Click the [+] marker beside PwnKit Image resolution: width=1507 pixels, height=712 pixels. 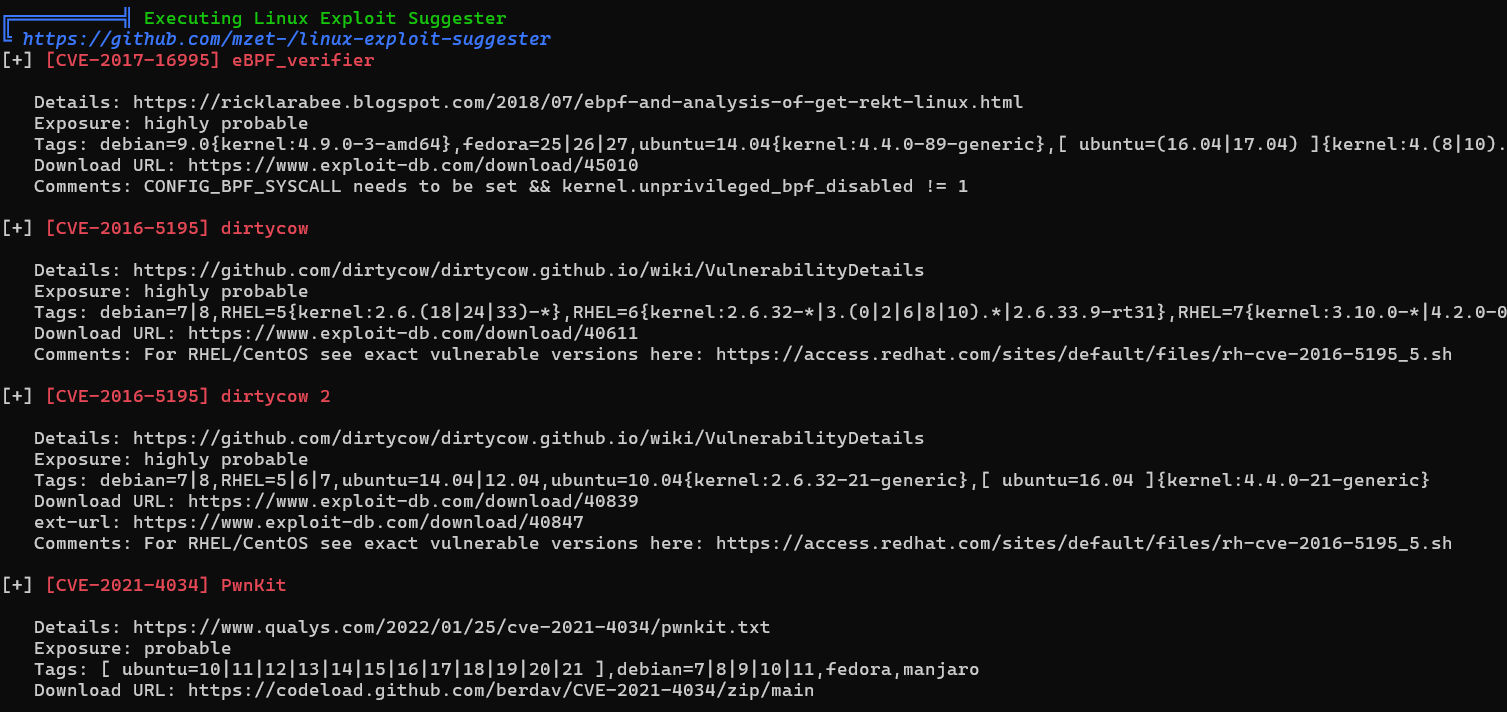click(x=18, y=585)
